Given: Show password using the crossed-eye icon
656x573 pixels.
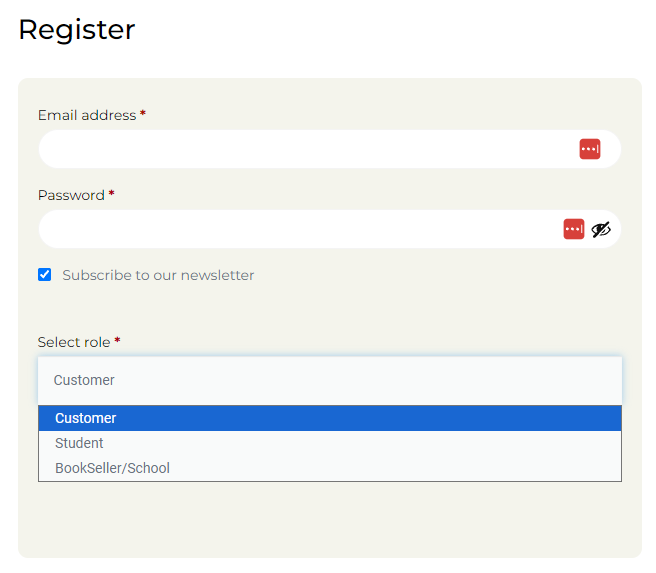Looking at the screenshot, I should point(601,229).
